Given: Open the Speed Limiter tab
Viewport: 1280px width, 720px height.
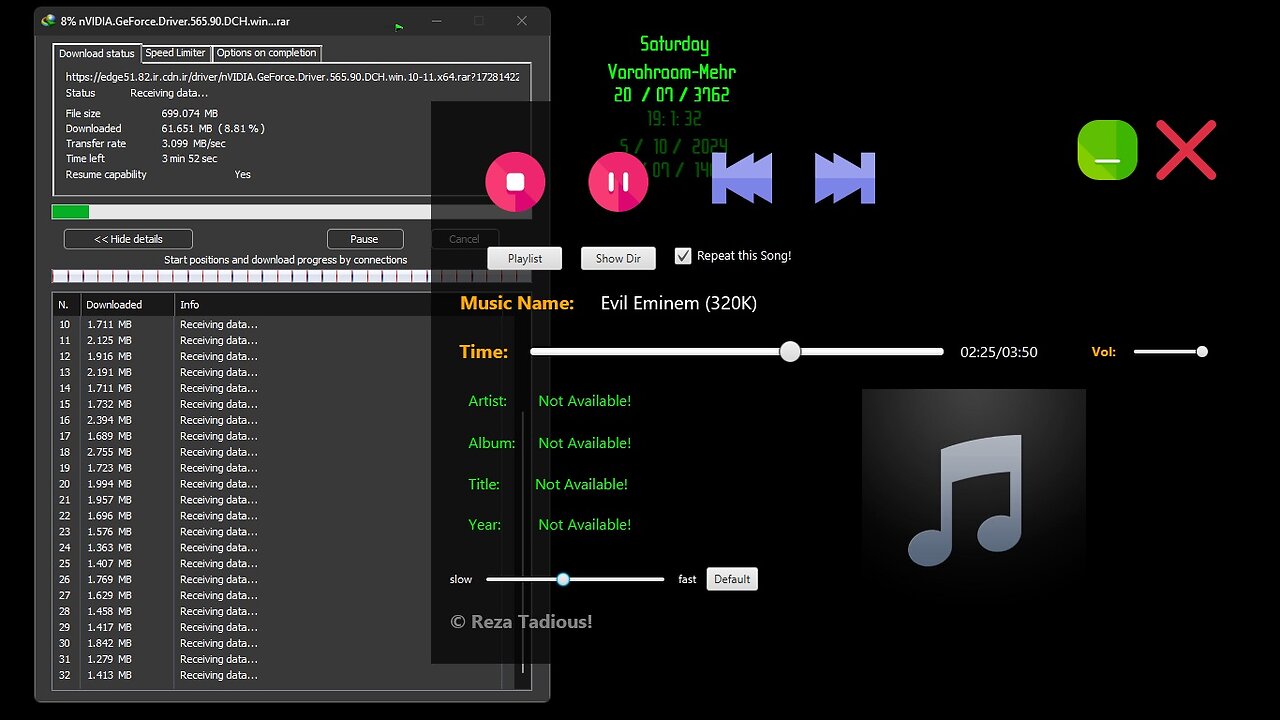Looking at the screenshot, I should (x=175, y=53).
